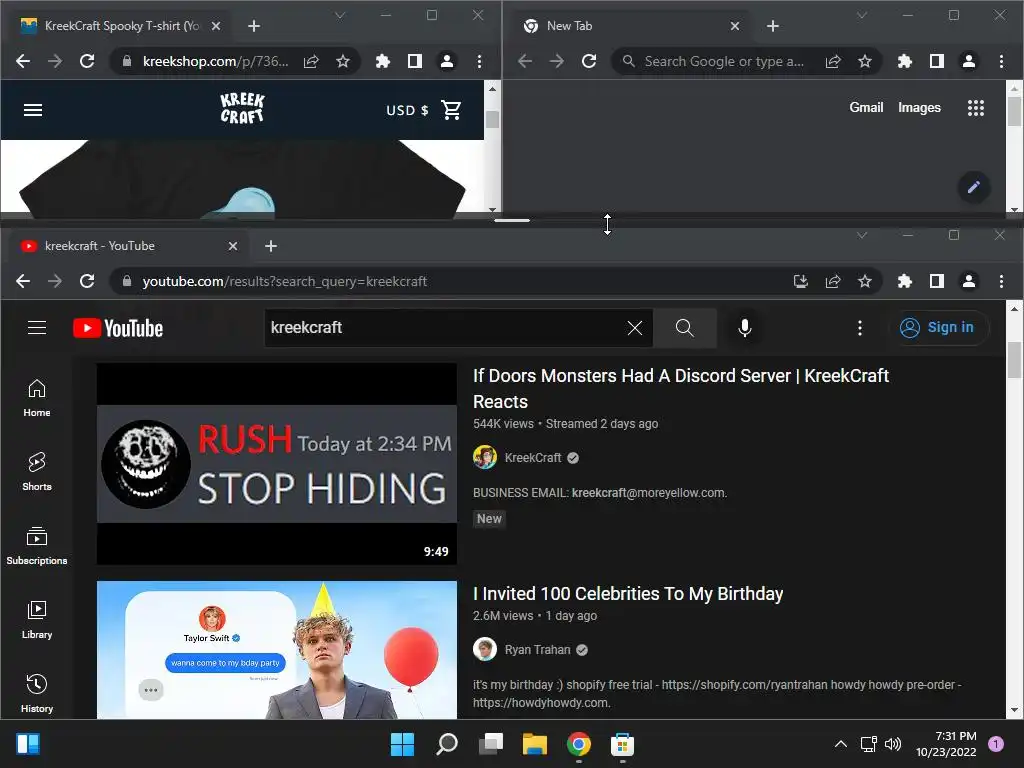The width and height of the screenshot is (1024, 768).
Task: Open the Taylor Swift birthday video thumbnail
Action: click(x=277, y=650)
